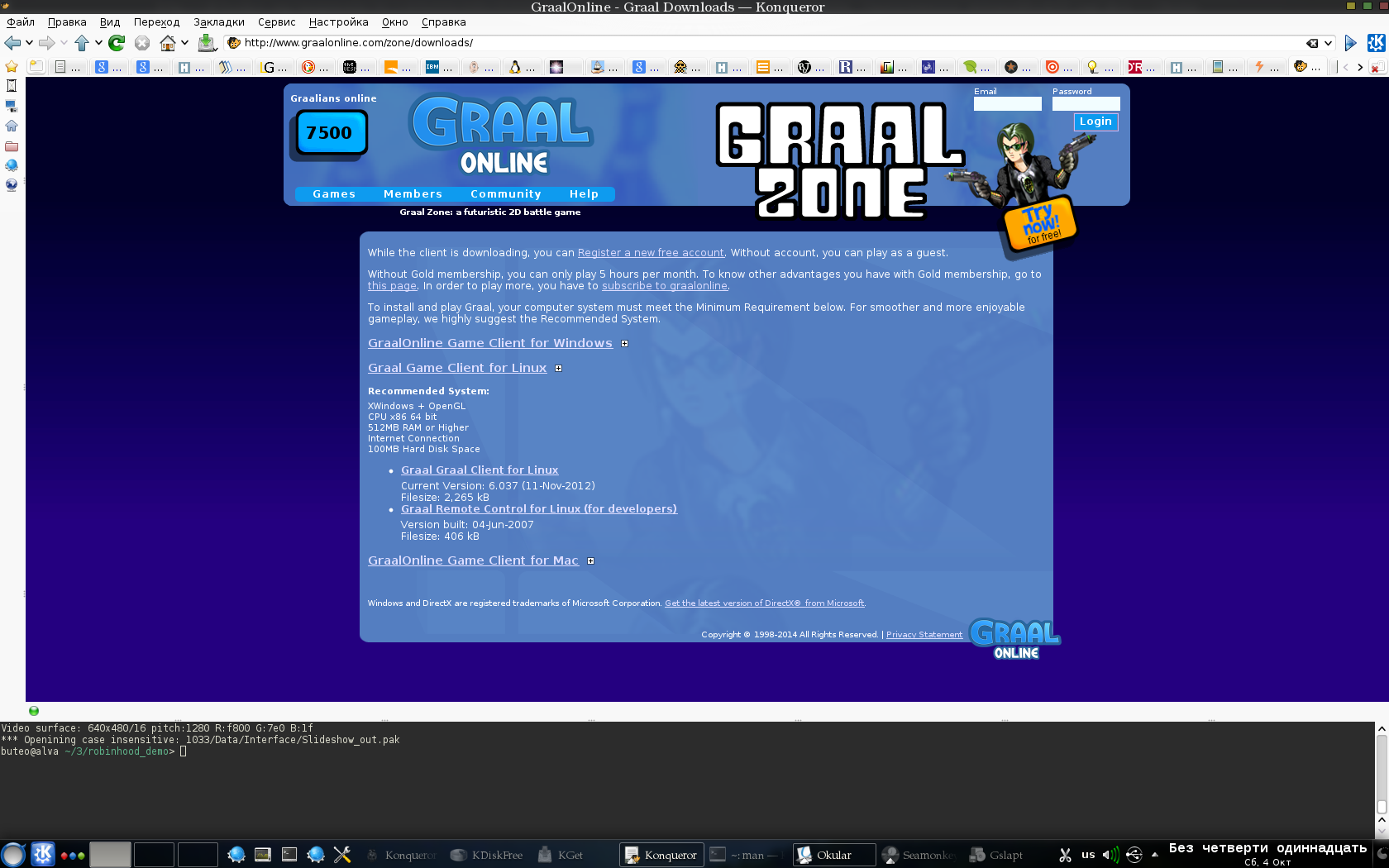
Task: Click the download (KGet) toolbar icon
Action: pos(208,43)
